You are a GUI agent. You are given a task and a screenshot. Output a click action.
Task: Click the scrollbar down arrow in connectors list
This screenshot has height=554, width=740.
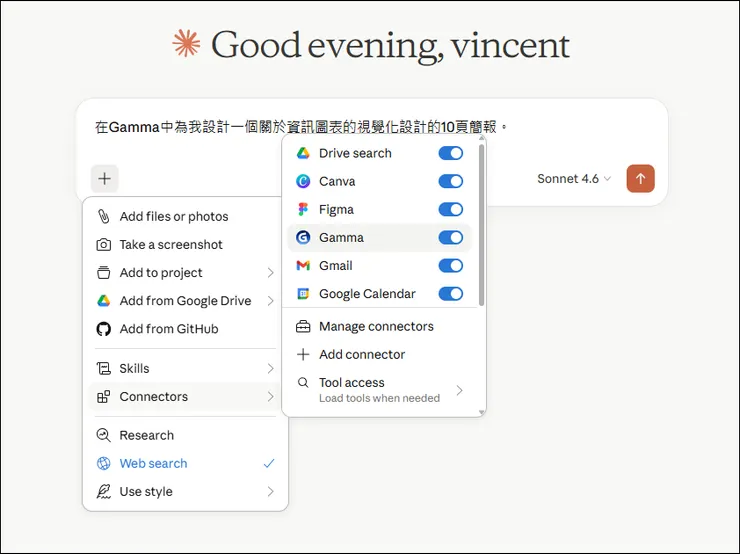tap(481, 412)
